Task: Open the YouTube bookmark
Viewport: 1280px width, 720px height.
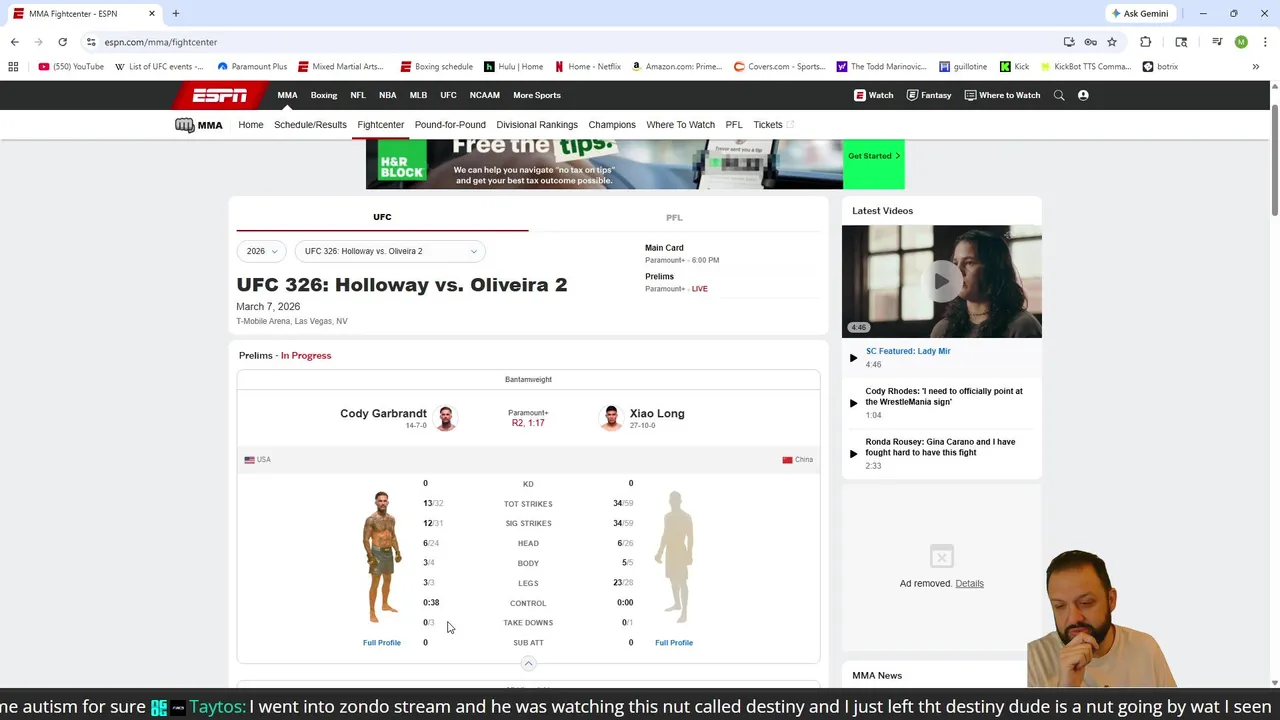Action: click(71, 67)
